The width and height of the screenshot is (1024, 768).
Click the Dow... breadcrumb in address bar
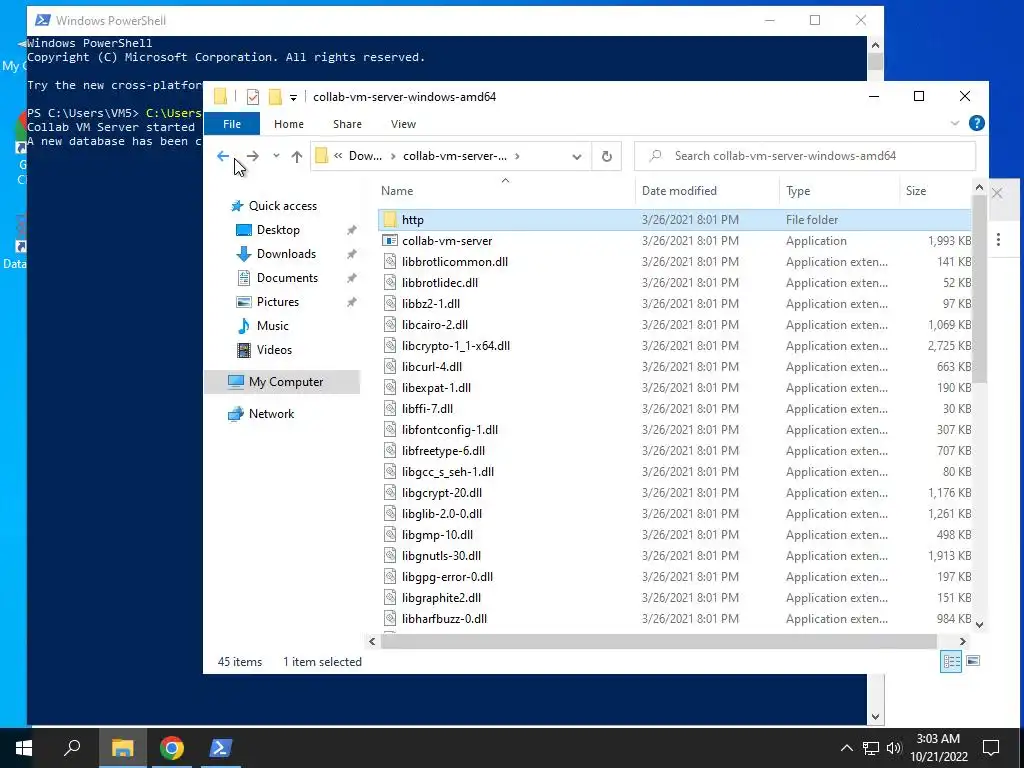[x=365, y=156]
